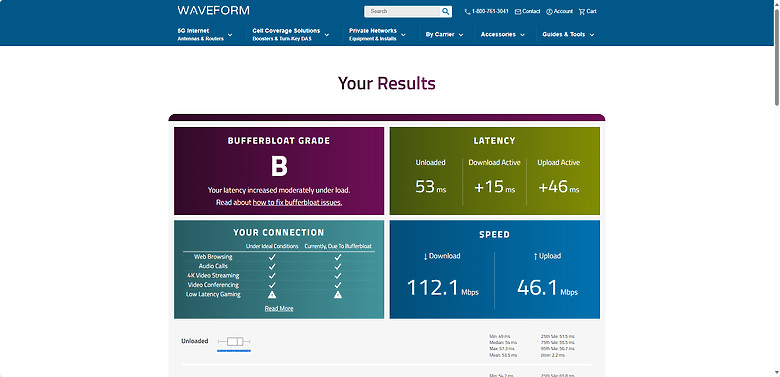Click the Mean: 53.5 ms statistic
This screenshot has width=780, height=377.
click(503, 355)
